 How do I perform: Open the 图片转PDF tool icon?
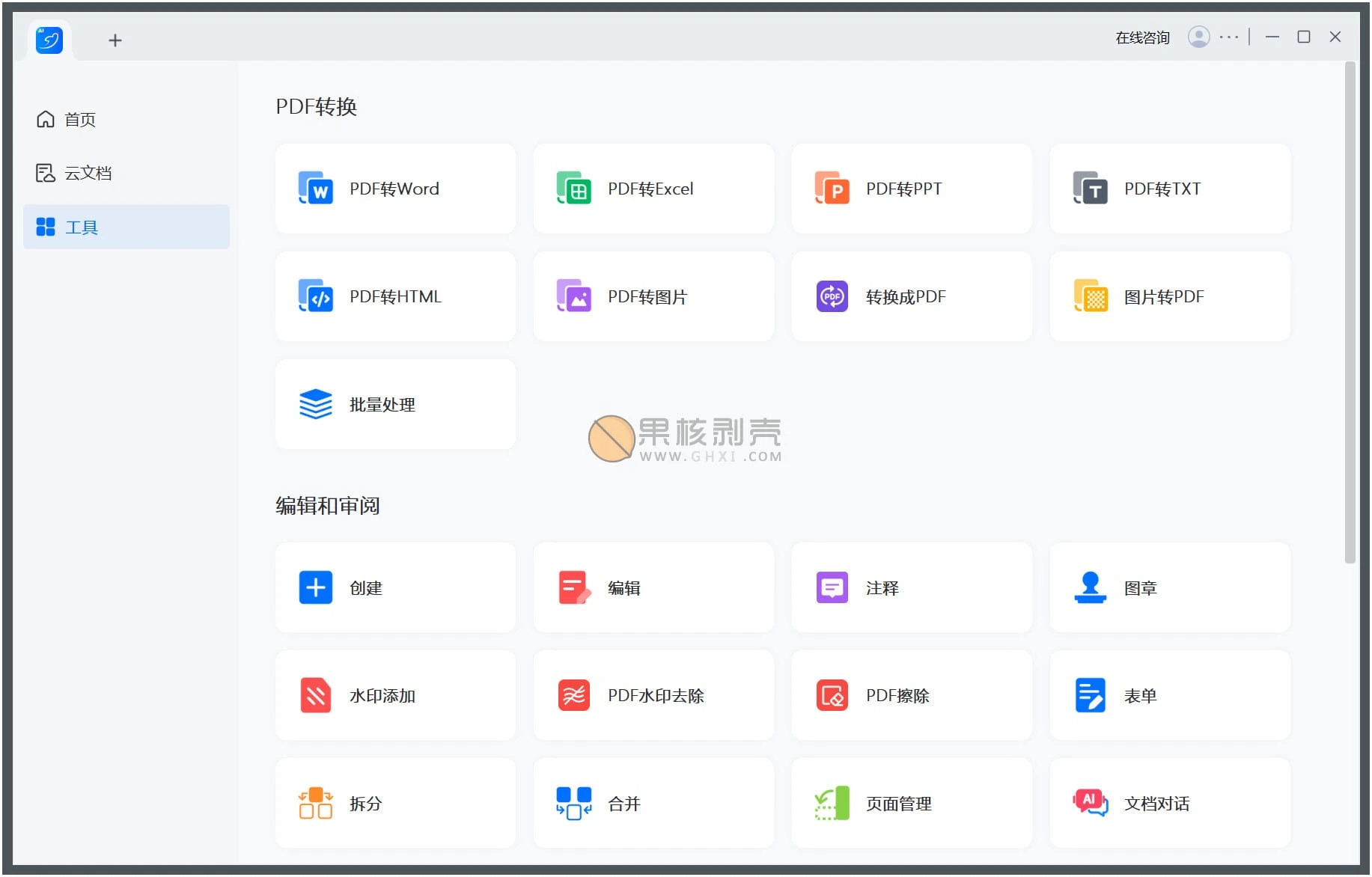coord(1090,296)
